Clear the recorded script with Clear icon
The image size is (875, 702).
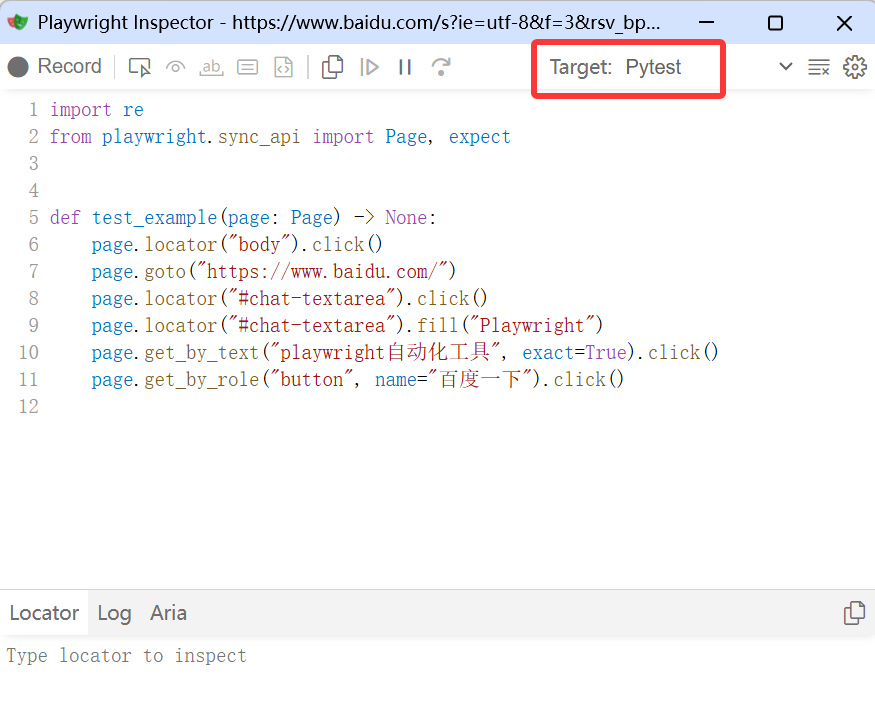click(819, 68)
